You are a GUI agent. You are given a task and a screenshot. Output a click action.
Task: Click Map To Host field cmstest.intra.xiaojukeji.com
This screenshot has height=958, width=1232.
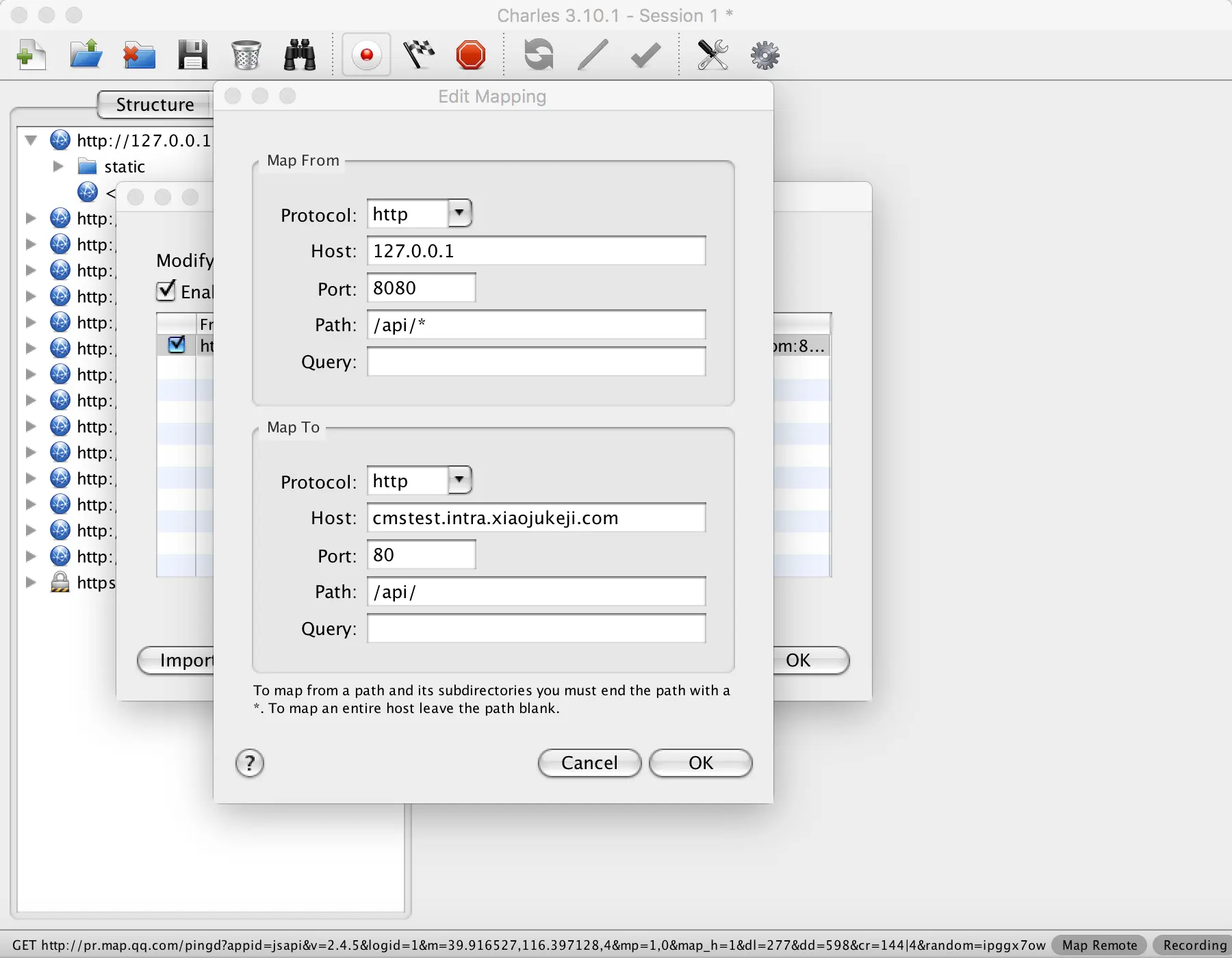click(x=537, y=517)
